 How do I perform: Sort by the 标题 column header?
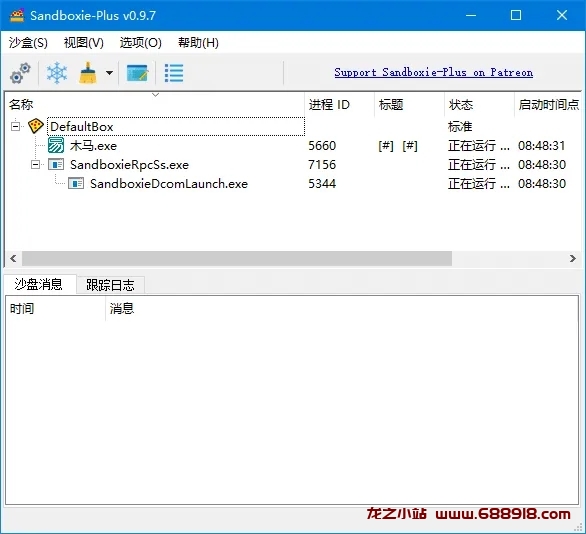(x=409, y=104)
